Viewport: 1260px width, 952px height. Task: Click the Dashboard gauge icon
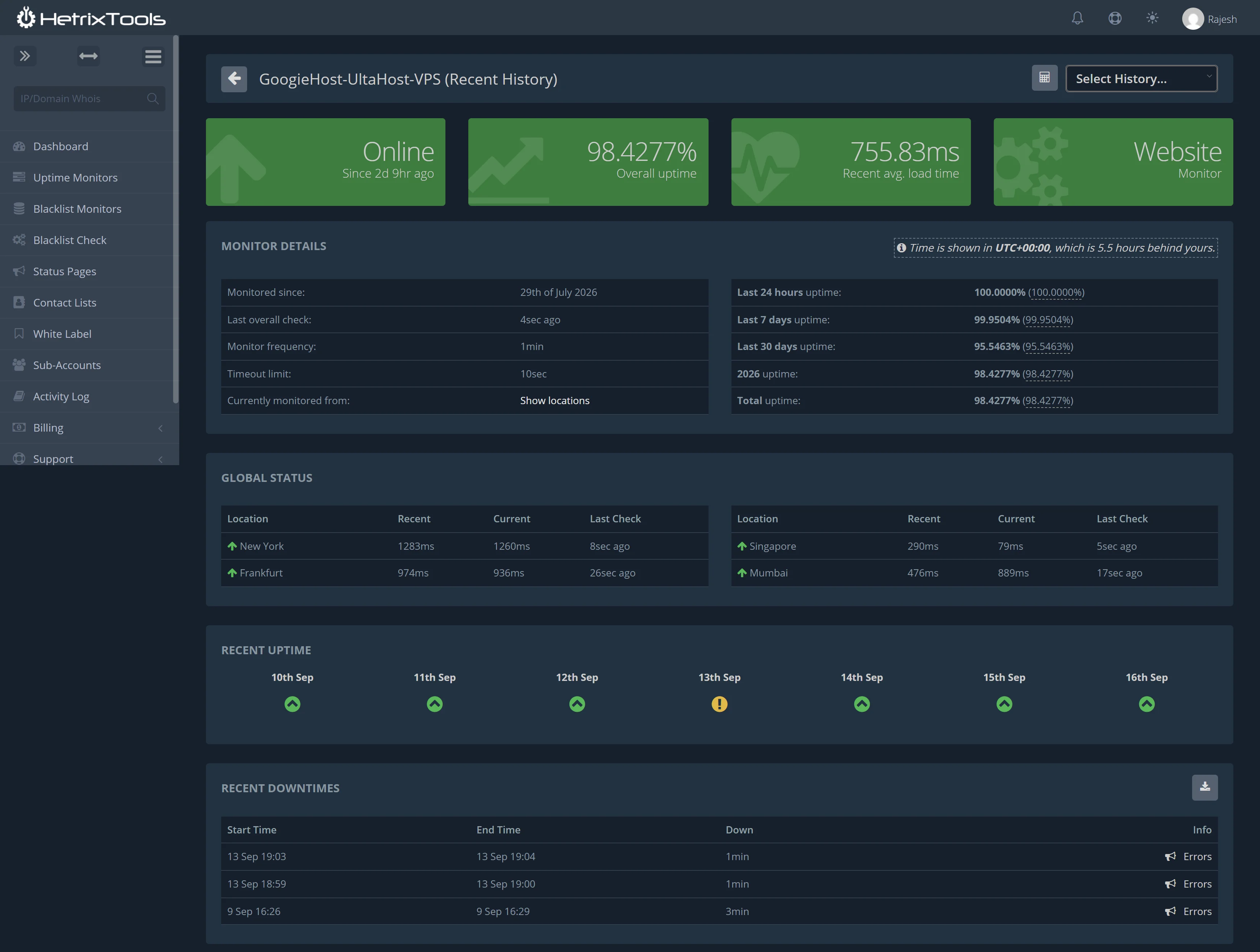pos(19,146)
